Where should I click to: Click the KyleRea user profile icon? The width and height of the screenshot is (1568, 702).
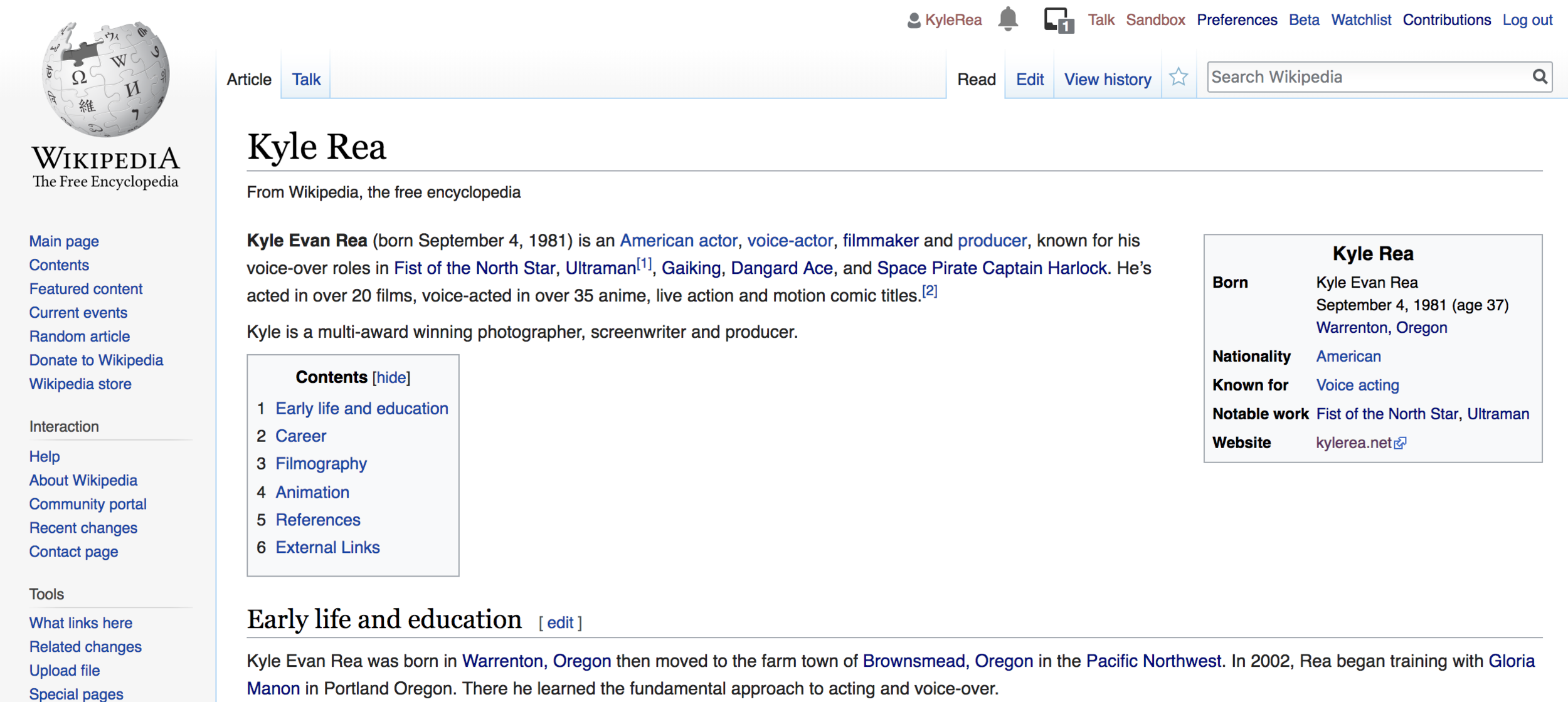click(914, 21)
